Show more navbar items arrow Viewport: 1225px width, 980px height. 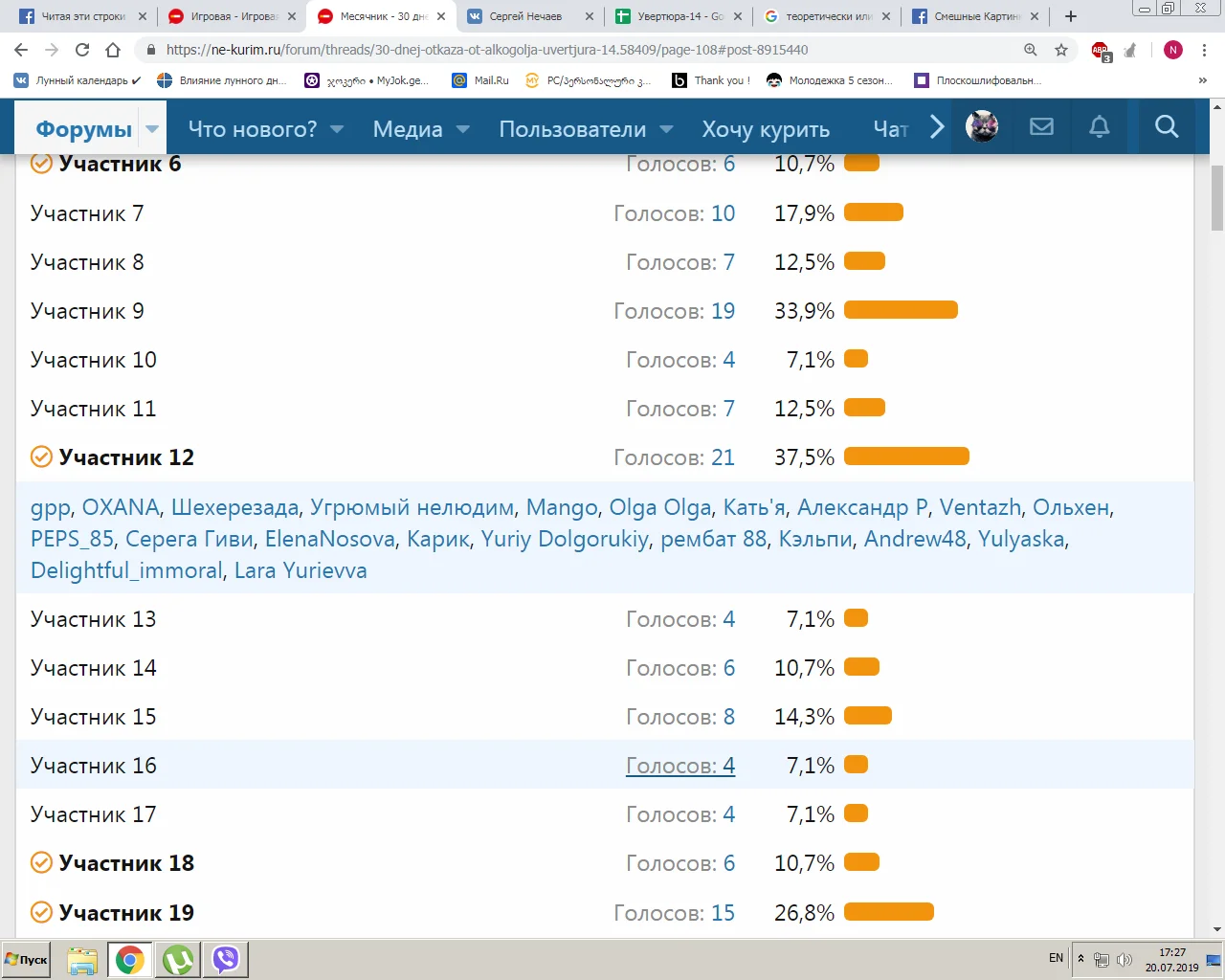[937, 126]
